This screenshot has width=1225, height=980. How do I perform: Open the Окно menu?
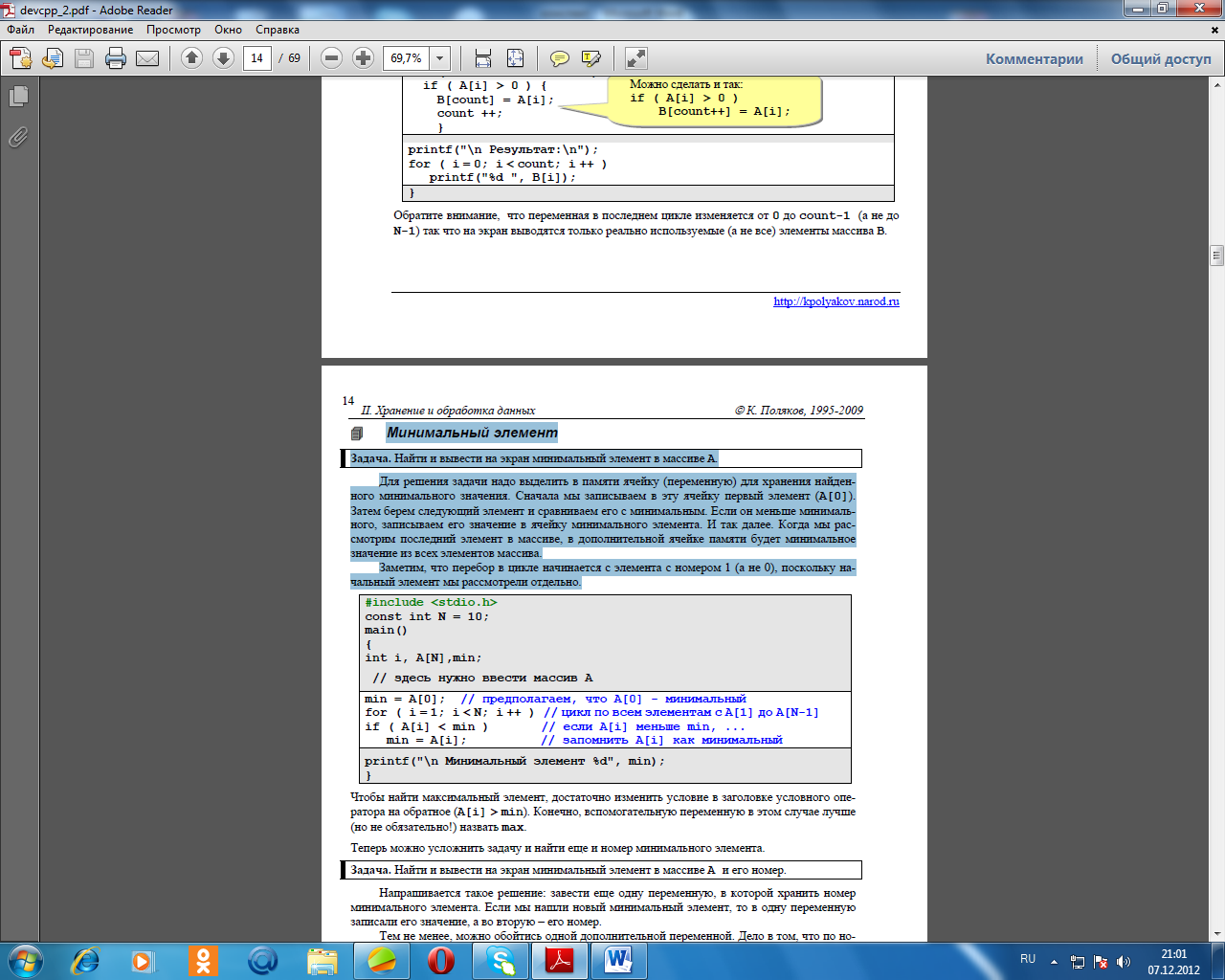coord(228,30)
